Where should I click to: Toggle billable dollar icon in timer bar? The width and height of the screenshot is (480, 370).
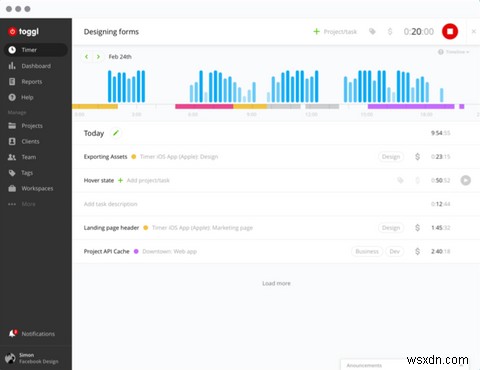coord(390,32)
